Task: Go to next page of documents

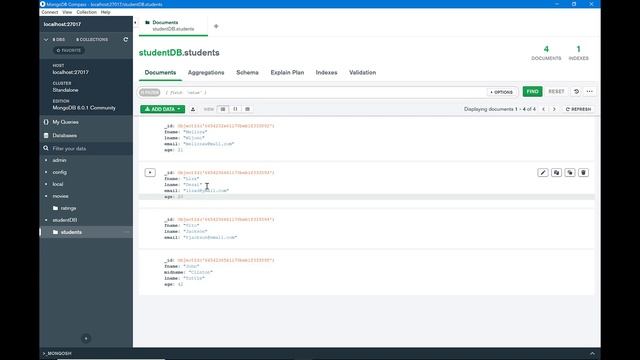Action: (554, 109)
